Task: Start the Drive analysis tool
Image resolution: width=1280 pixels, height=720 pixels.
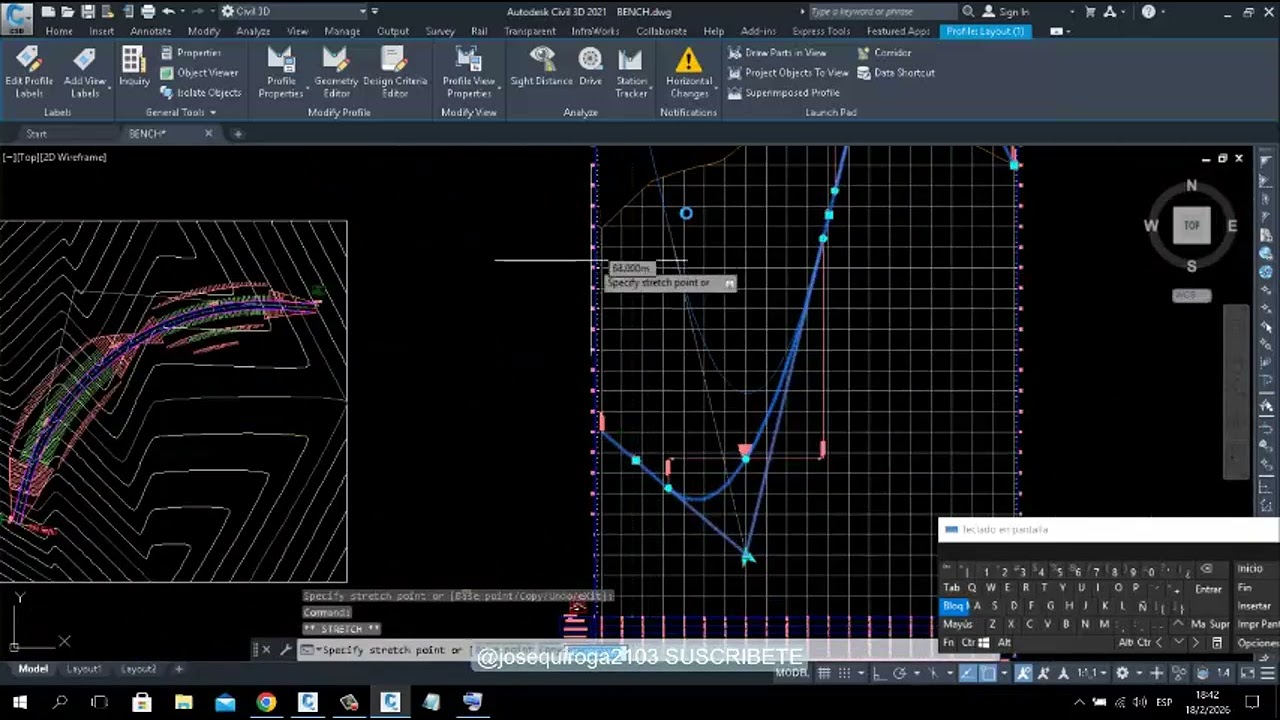Action: (590, 67)
